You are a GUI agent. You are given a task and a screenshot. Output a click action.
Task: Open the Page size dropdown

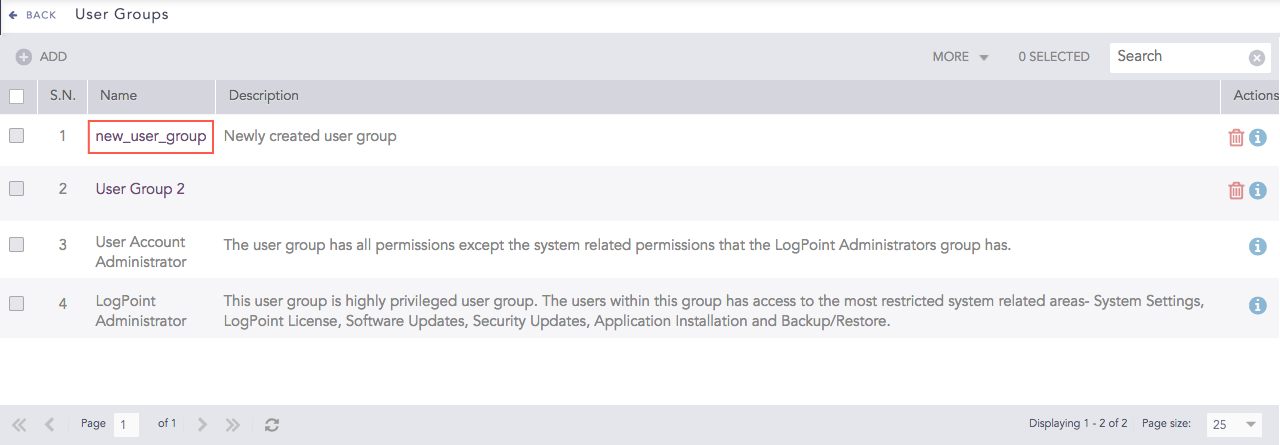coord(1235,425)
